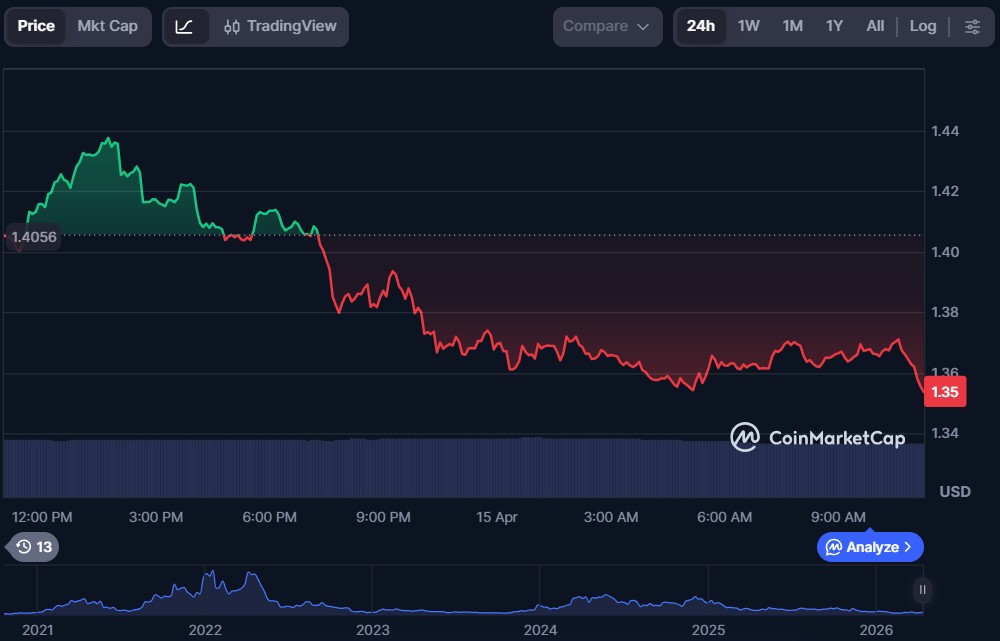
Task: Expand Analyze chevron arrow
Action: (x=907, y=547)
